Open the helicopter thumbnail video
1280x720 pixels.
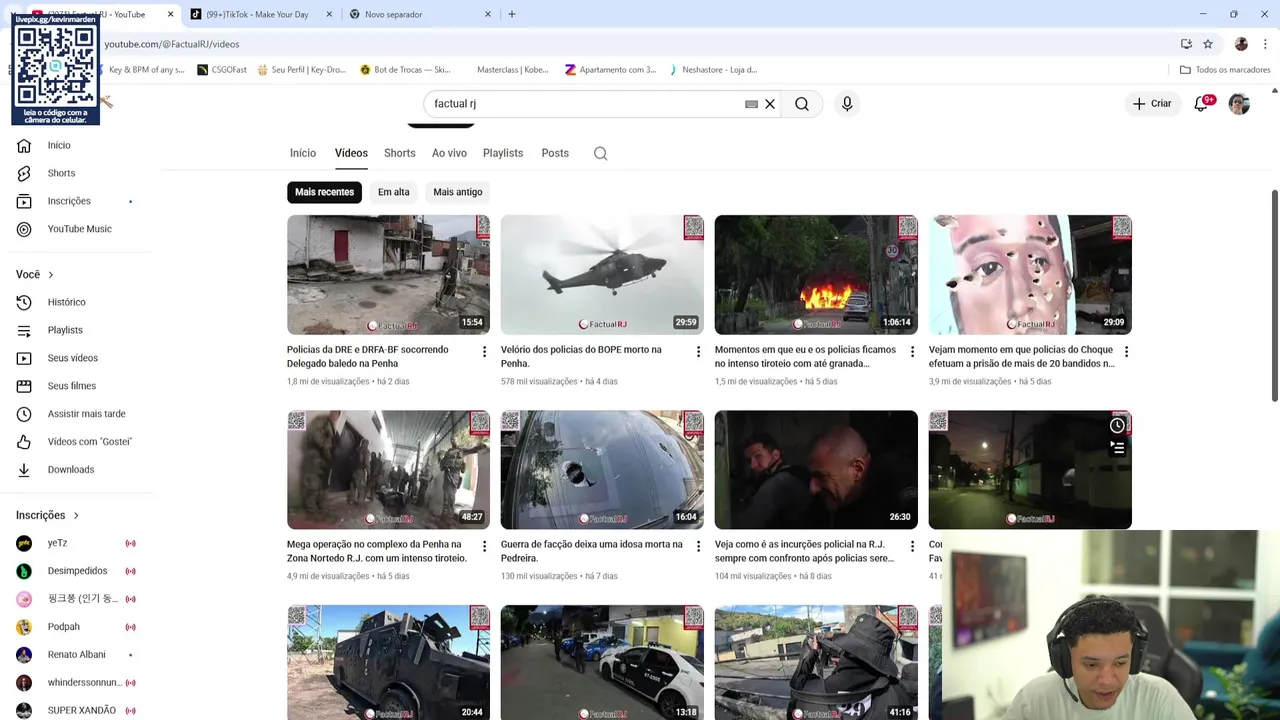(602, 274)
